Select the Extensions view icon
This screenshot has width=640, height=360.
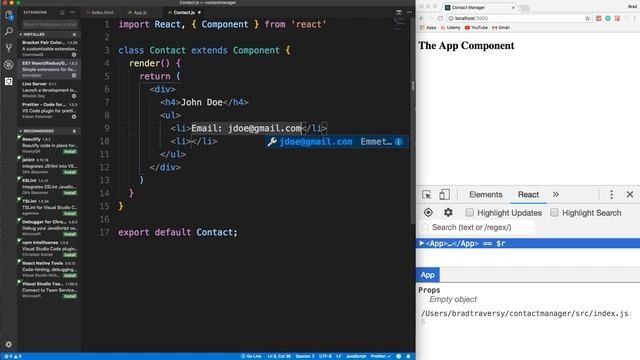[9, 81]
